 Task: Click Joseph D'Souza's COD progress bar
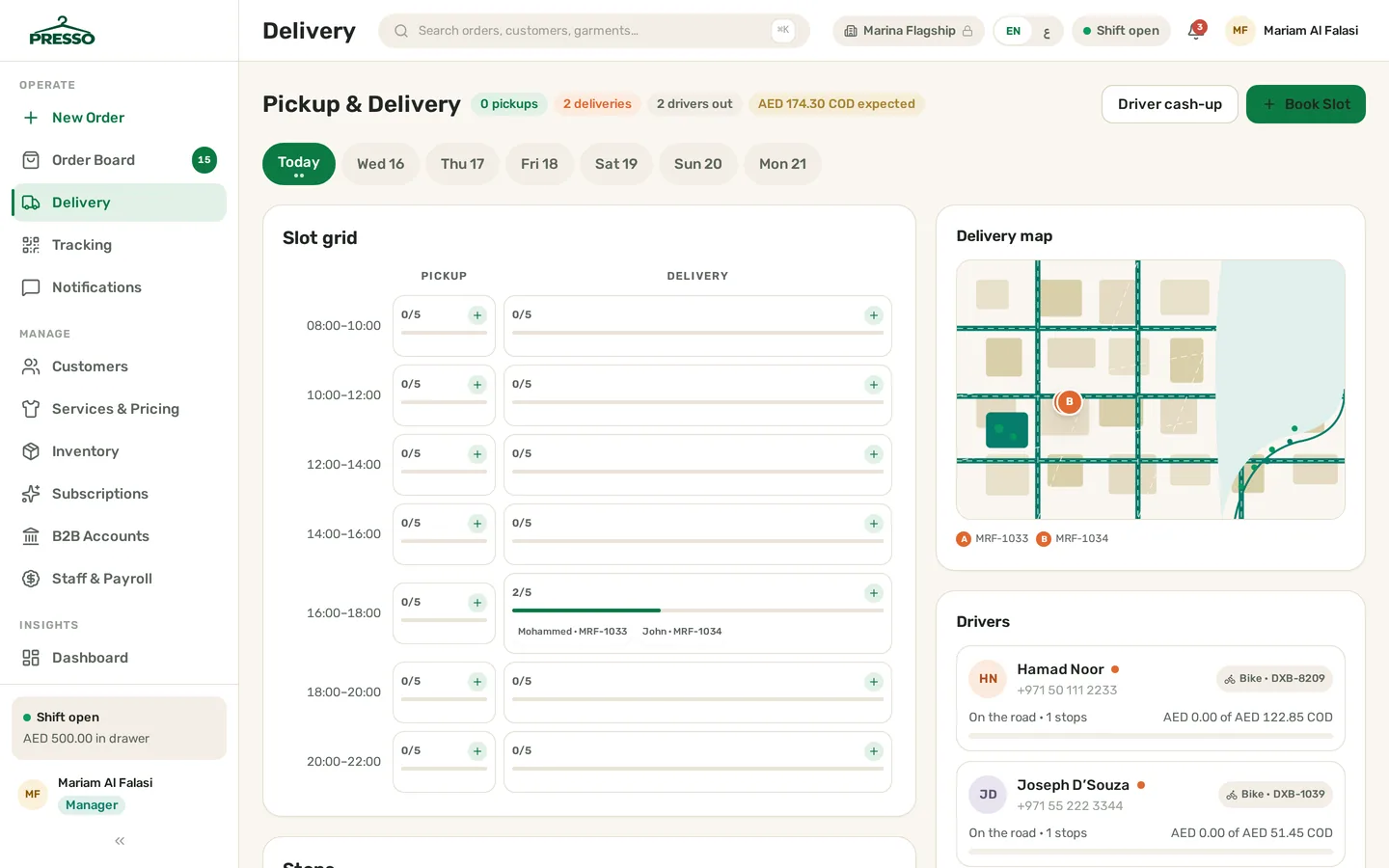(1151, 852)
